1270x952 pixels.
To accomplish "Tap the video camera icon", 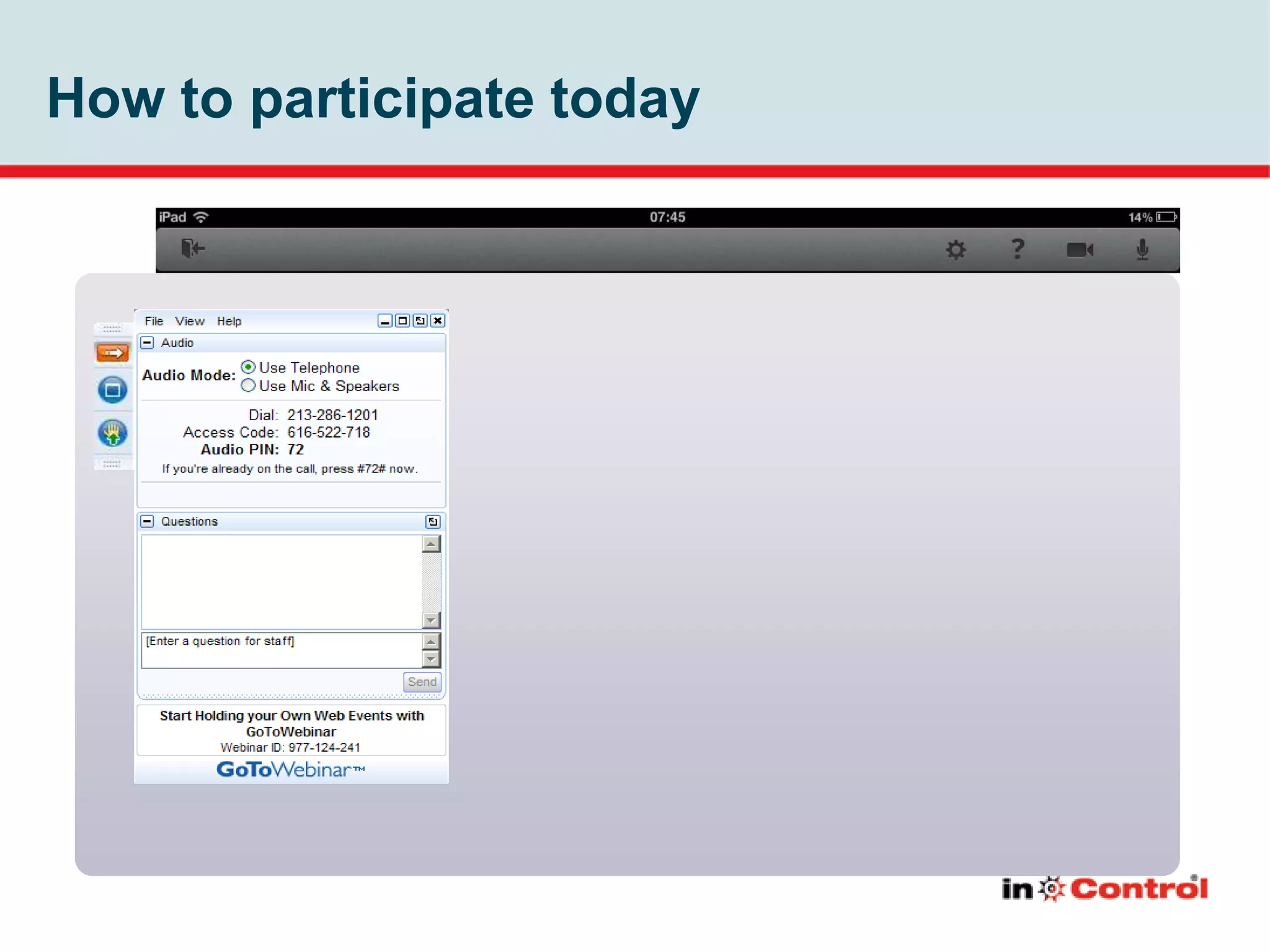I will coord(1079,250).
